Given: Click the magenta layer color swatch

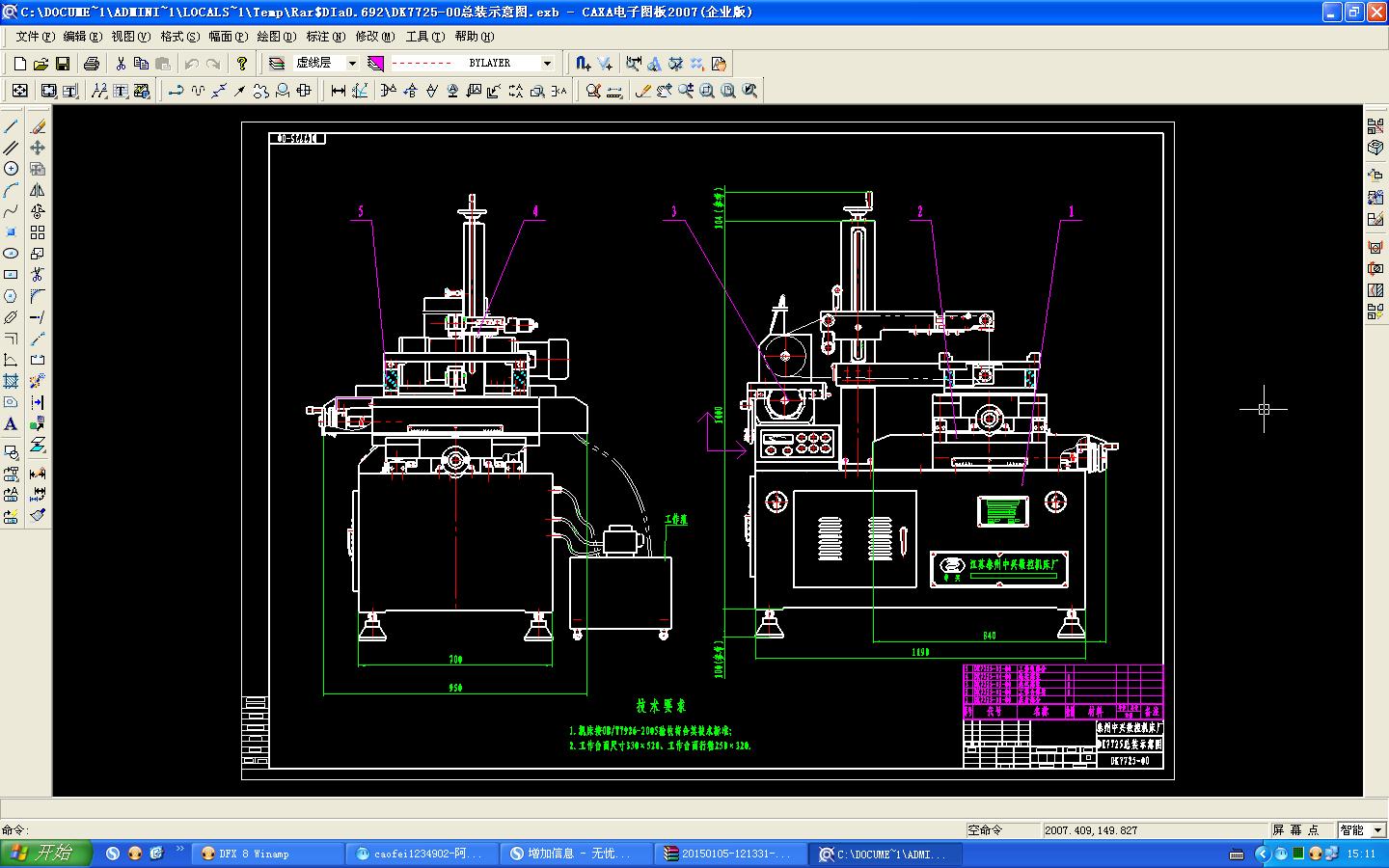Looking at the screenshot, I should [x=376, y=64].
